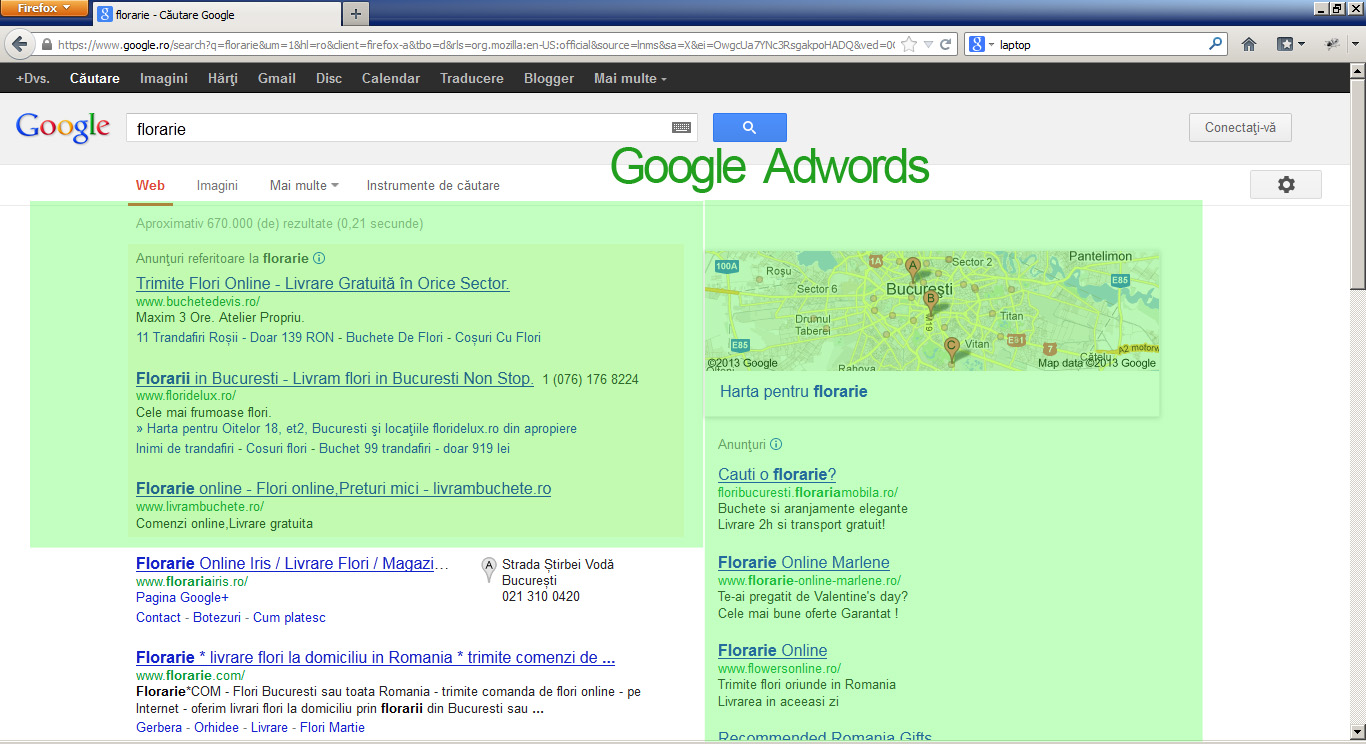Open a new tab with the plus button

[355, 14]
